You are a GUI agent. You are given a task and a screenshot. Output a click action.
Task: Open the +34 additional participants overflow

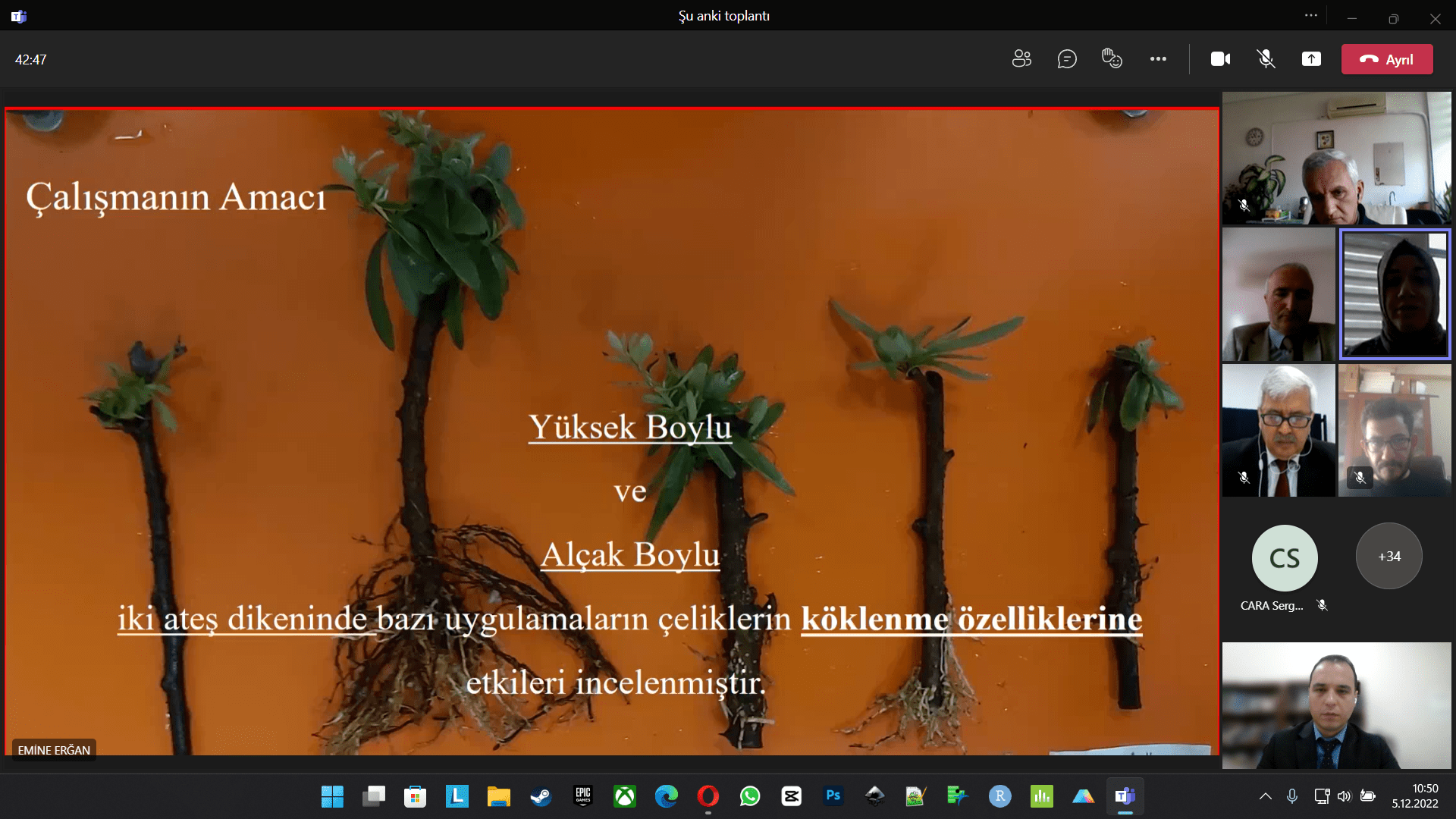click(x=1389, y=557)
